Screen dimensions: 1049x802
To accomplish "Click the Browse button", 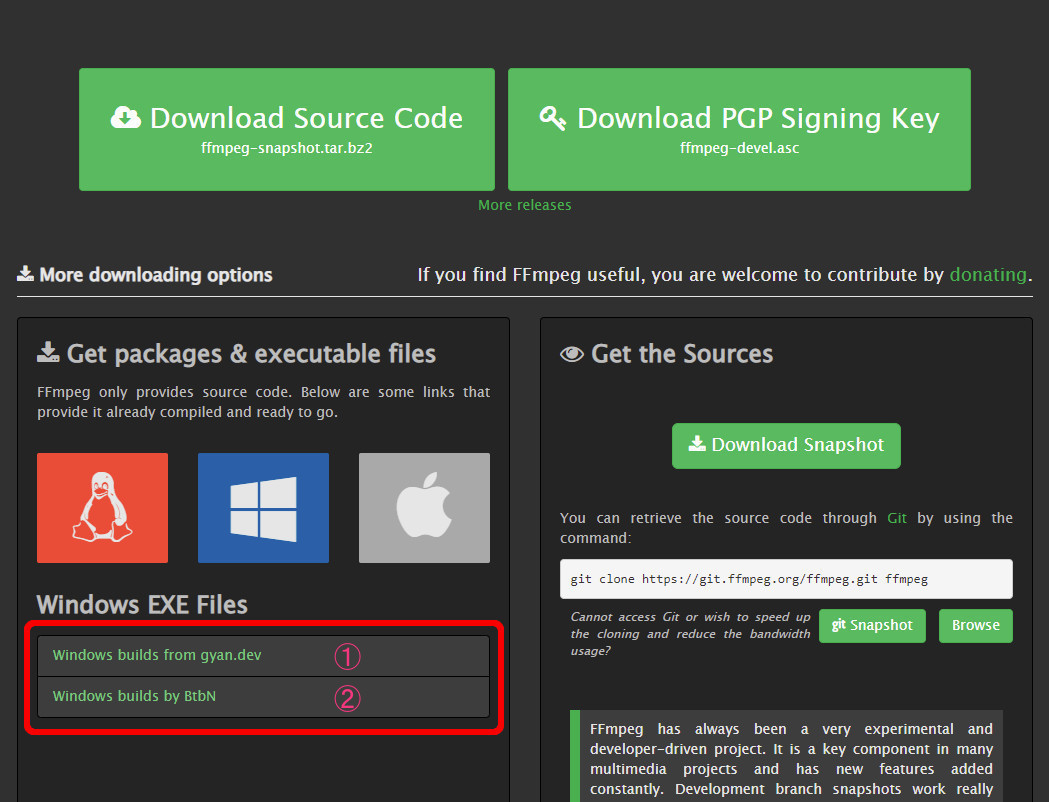I will (x=975, y=625).
